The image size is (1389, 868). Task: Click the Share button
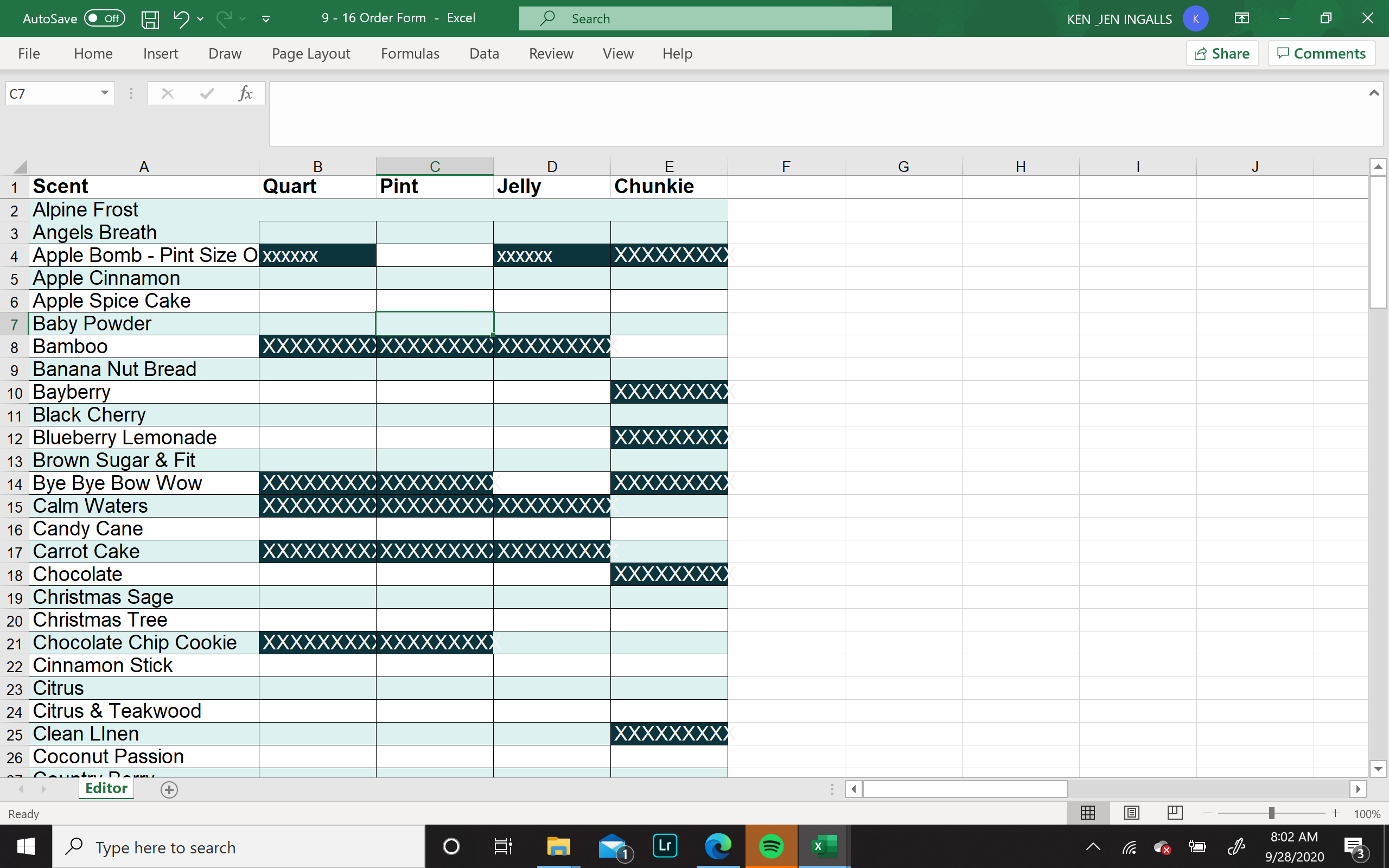(1221, 53)
